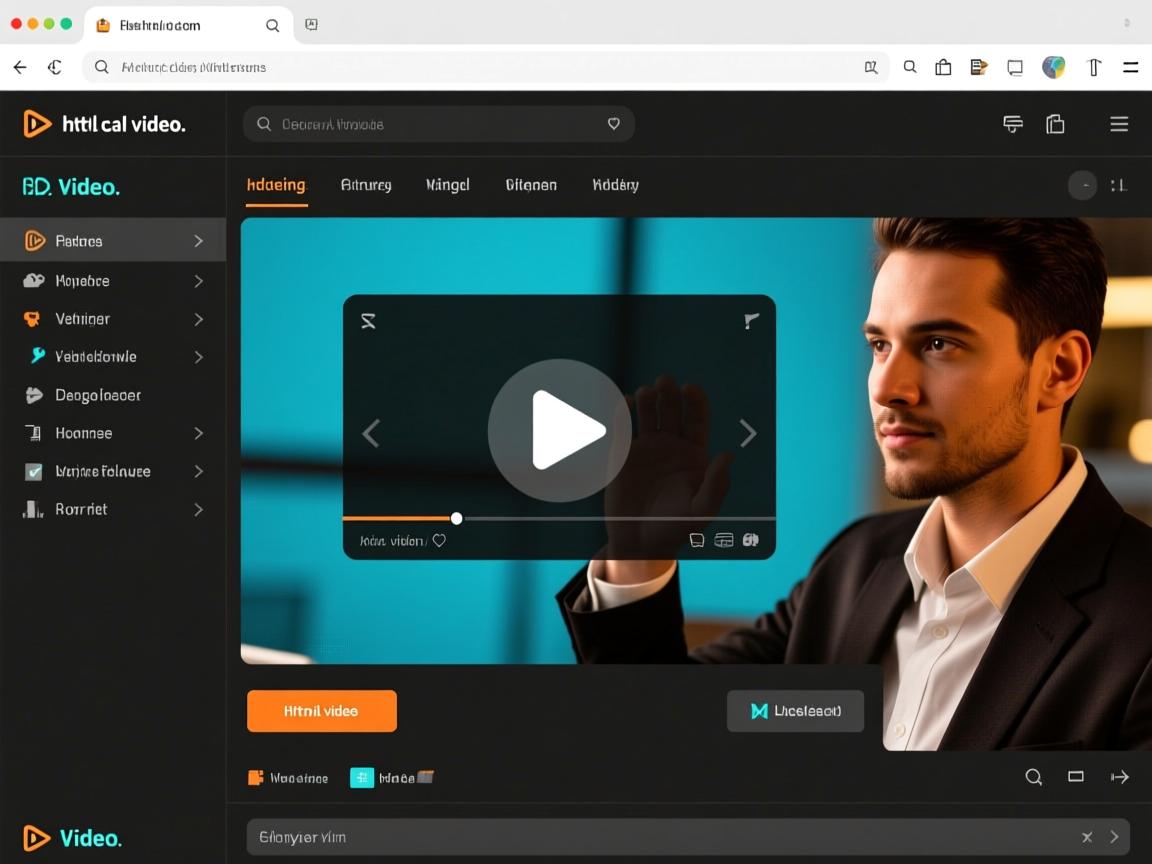The height and width of the screenshot is (864, 1152).
Task: Toggle the round button near top right
Action: [x=1082, y=185]
